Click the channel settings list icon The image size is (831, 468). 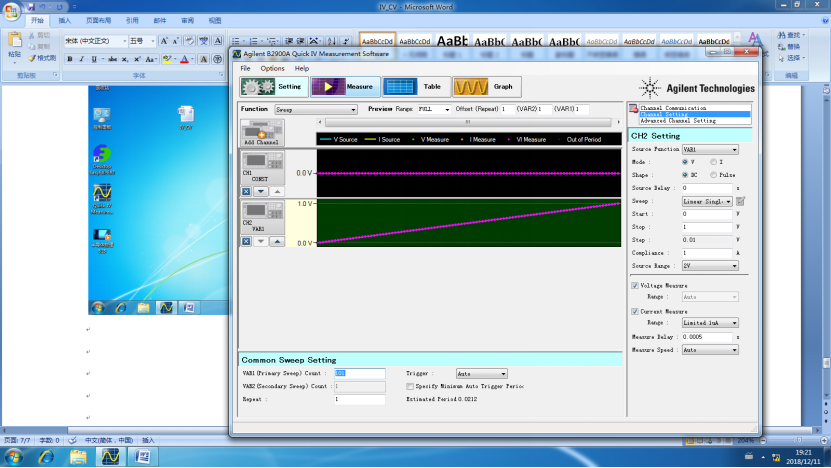coord(633,109)
